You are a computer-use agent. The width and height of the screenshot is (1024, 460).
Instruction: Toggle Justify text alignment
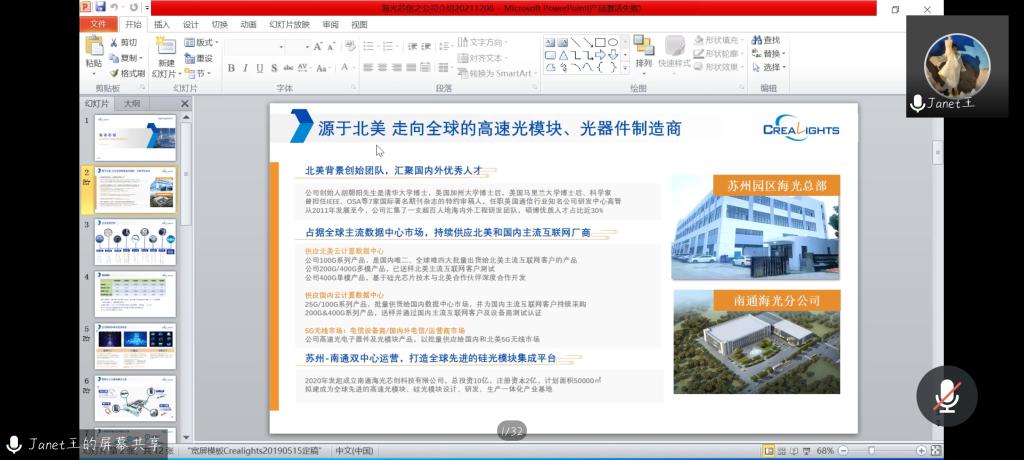[x=411, y=68]
